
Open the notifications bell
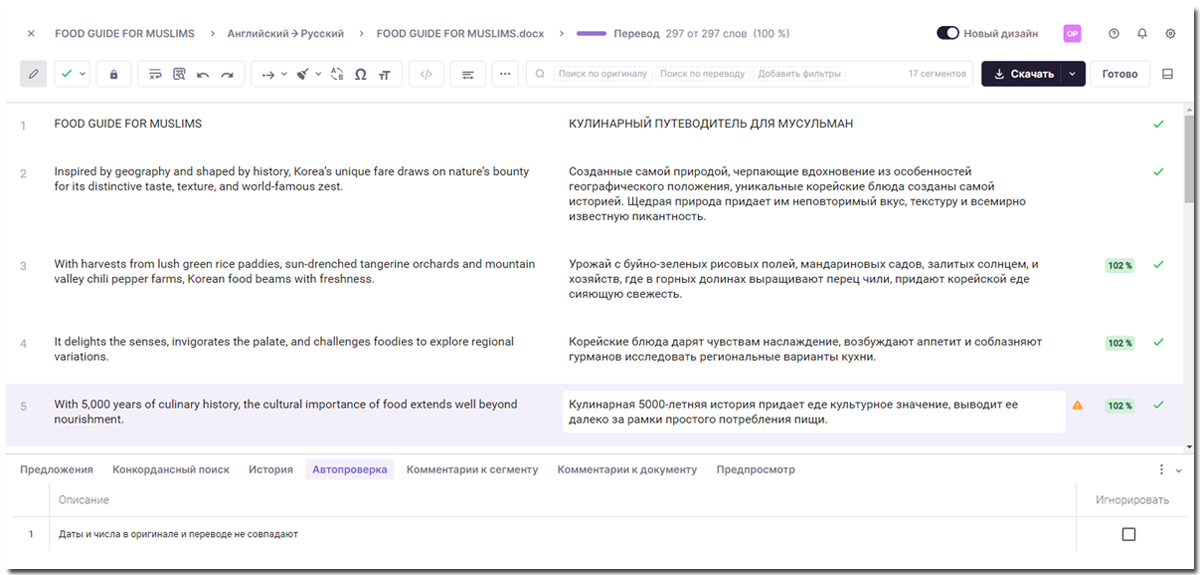point(1142,33)
